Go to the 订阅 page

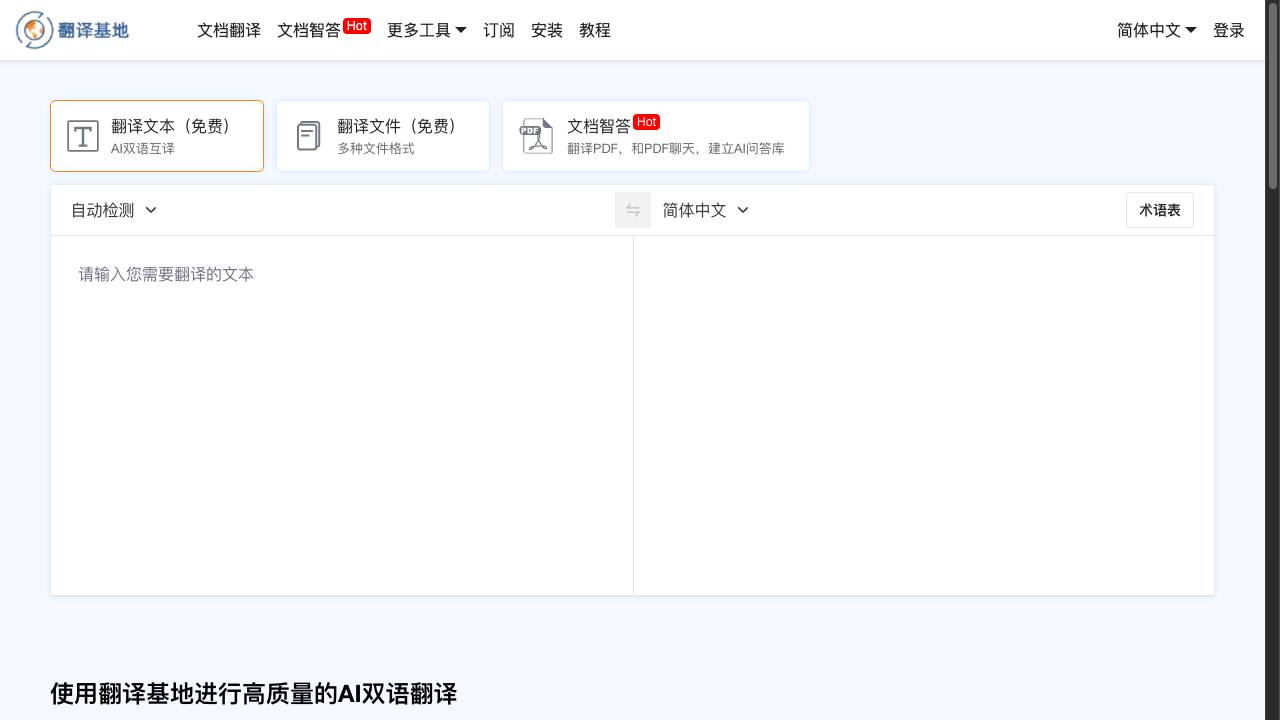499,30
